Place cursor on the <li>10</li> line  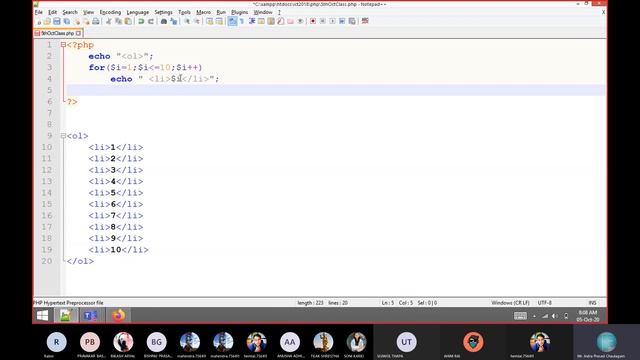point(118,250)
